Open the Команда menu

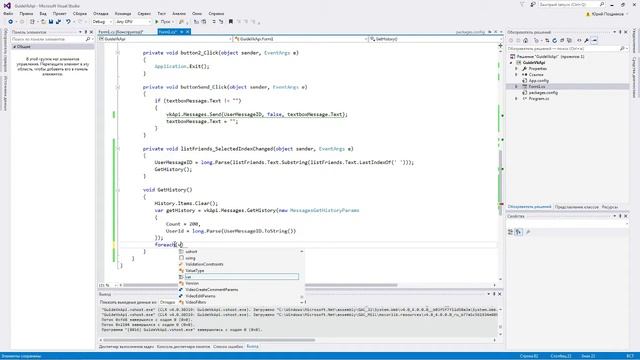coord(123,13)
